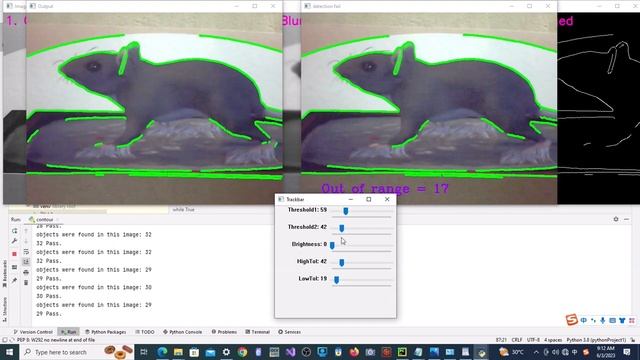Viewport: 640px width, 360px height.
Task: Open the Camera app from the taskbar
Action: pyautogui.click(x=370, y=352)
